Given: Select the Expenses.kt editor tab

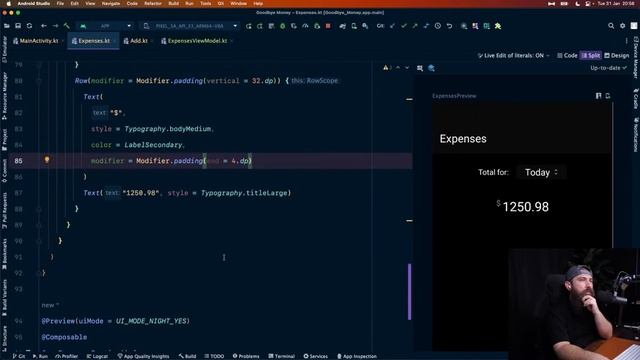Looking at the screenshot, I should tap(93, 41).
